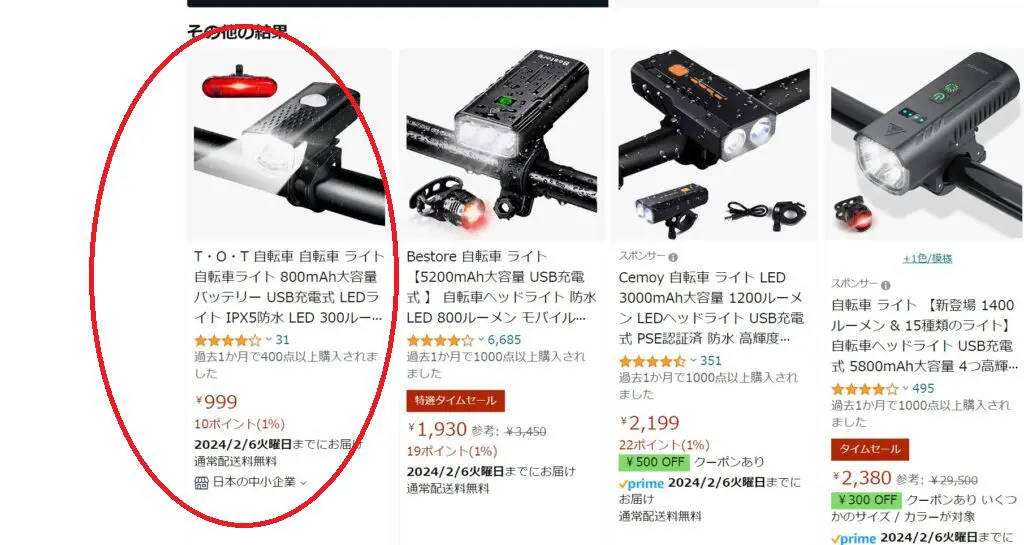Click the ¥300 OFF coupon badge
The height and width of the screenshot is (545, 1024).
coord(866,500)
